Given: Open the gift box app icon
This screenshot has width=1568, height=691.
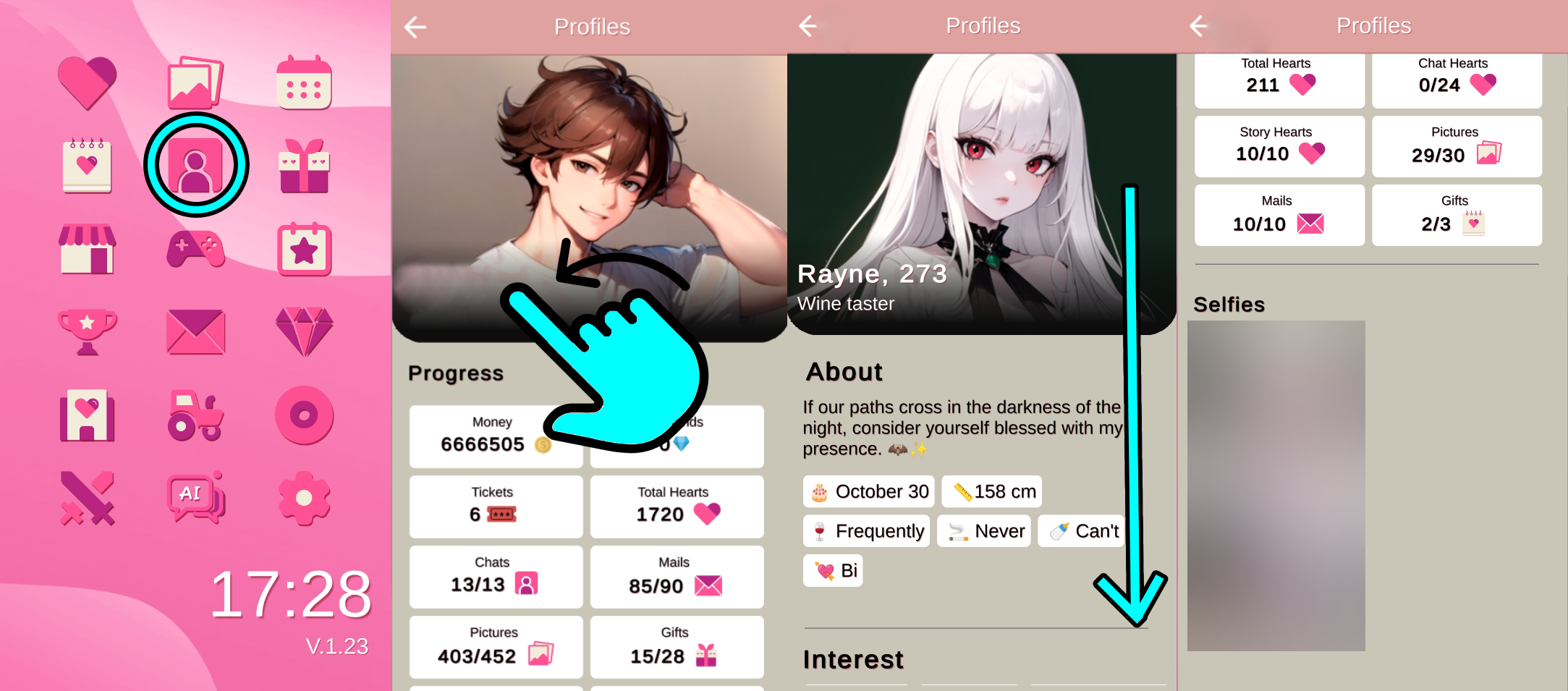Looking at the screenshot, I should click(304, 166).
